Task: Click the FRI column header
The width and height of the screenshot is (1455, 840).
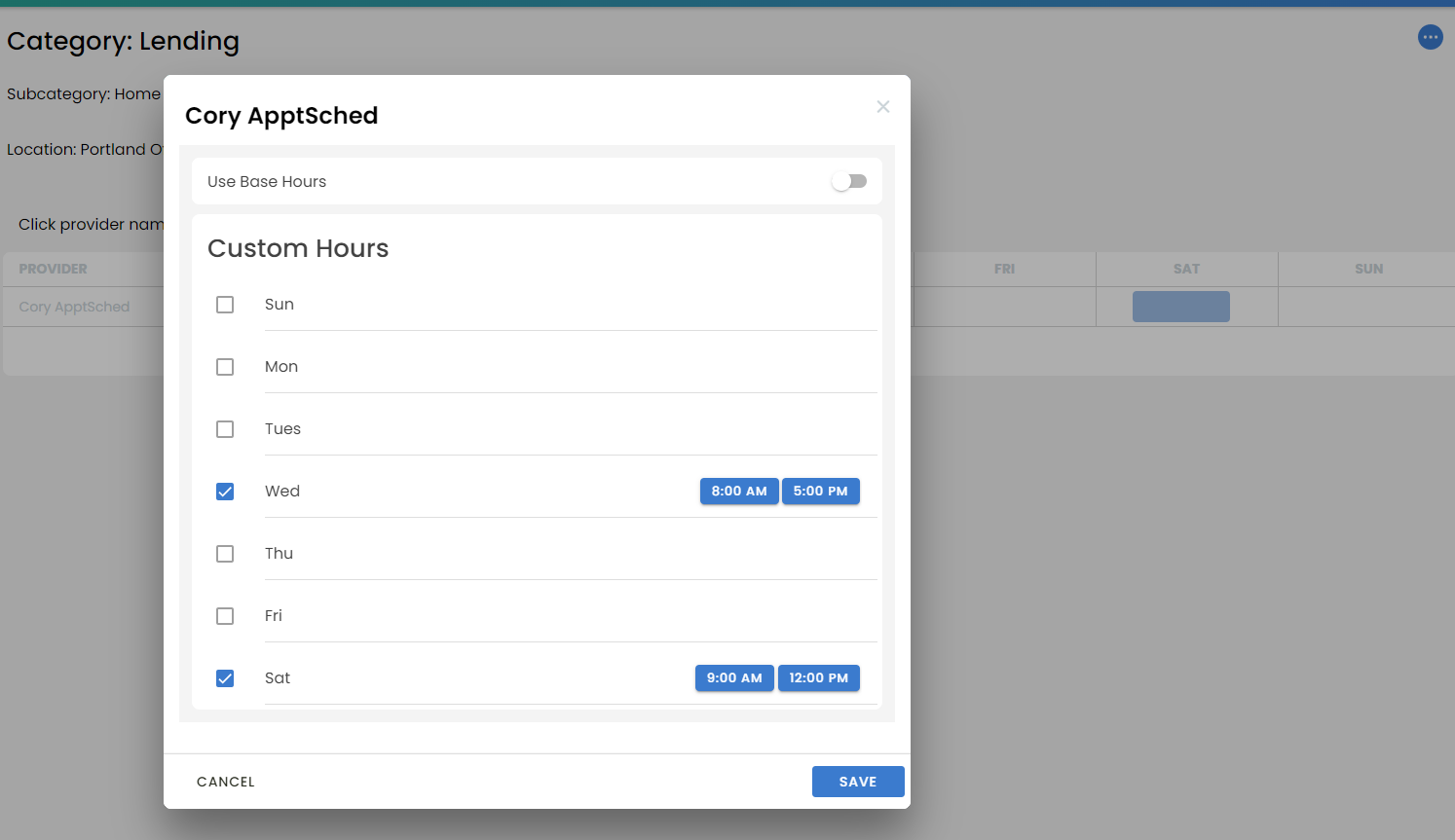Action: (1004, 269)
